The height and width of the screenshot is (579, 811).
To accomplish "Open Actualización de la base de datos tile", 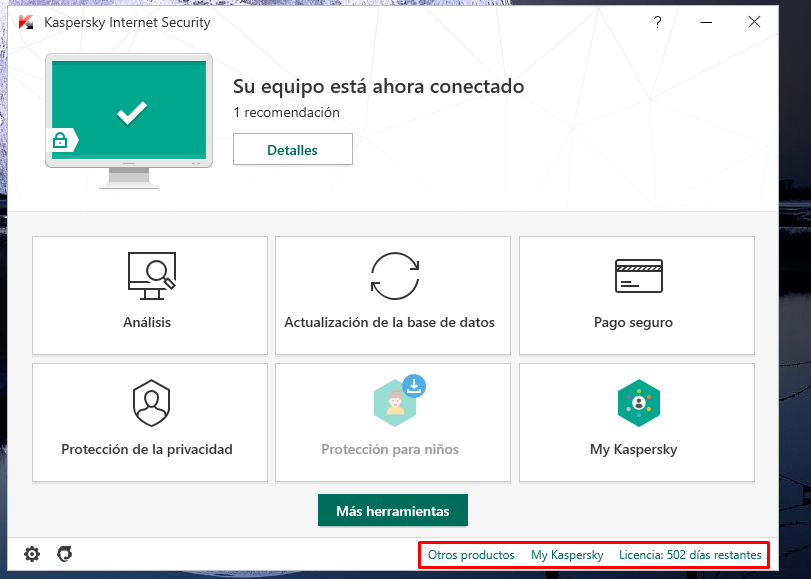I will tap(393, 295).
